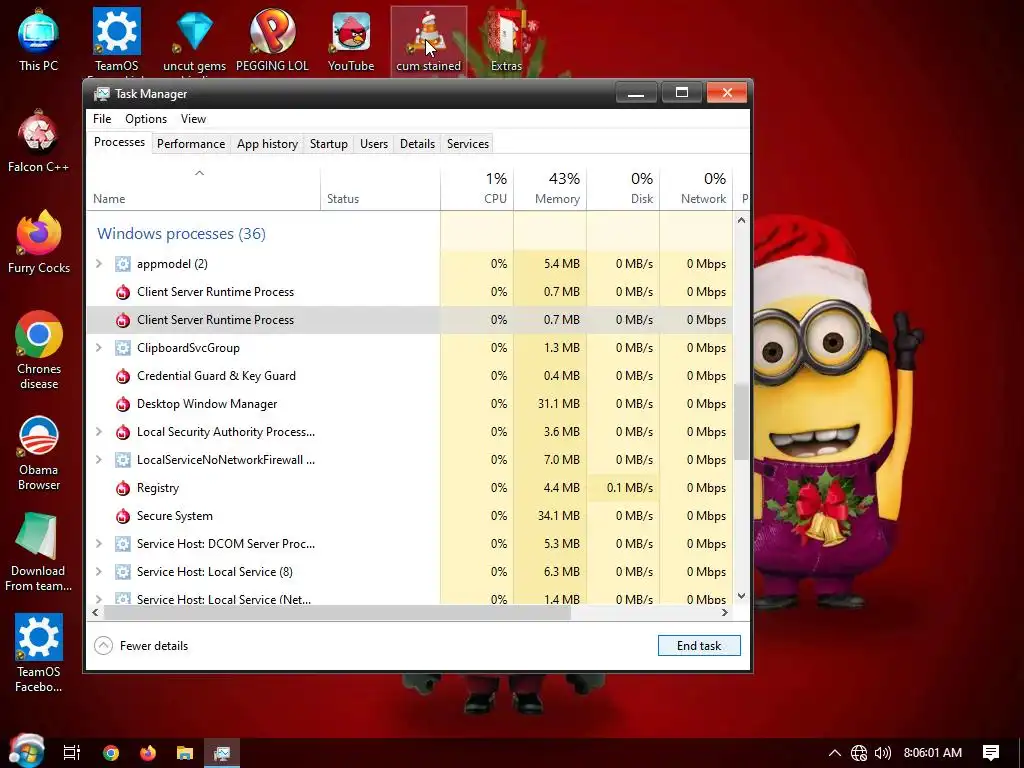Switch to the Performance tab
Screen dimensions: 1024x768
pyautogui.click(x=191, y=144)
